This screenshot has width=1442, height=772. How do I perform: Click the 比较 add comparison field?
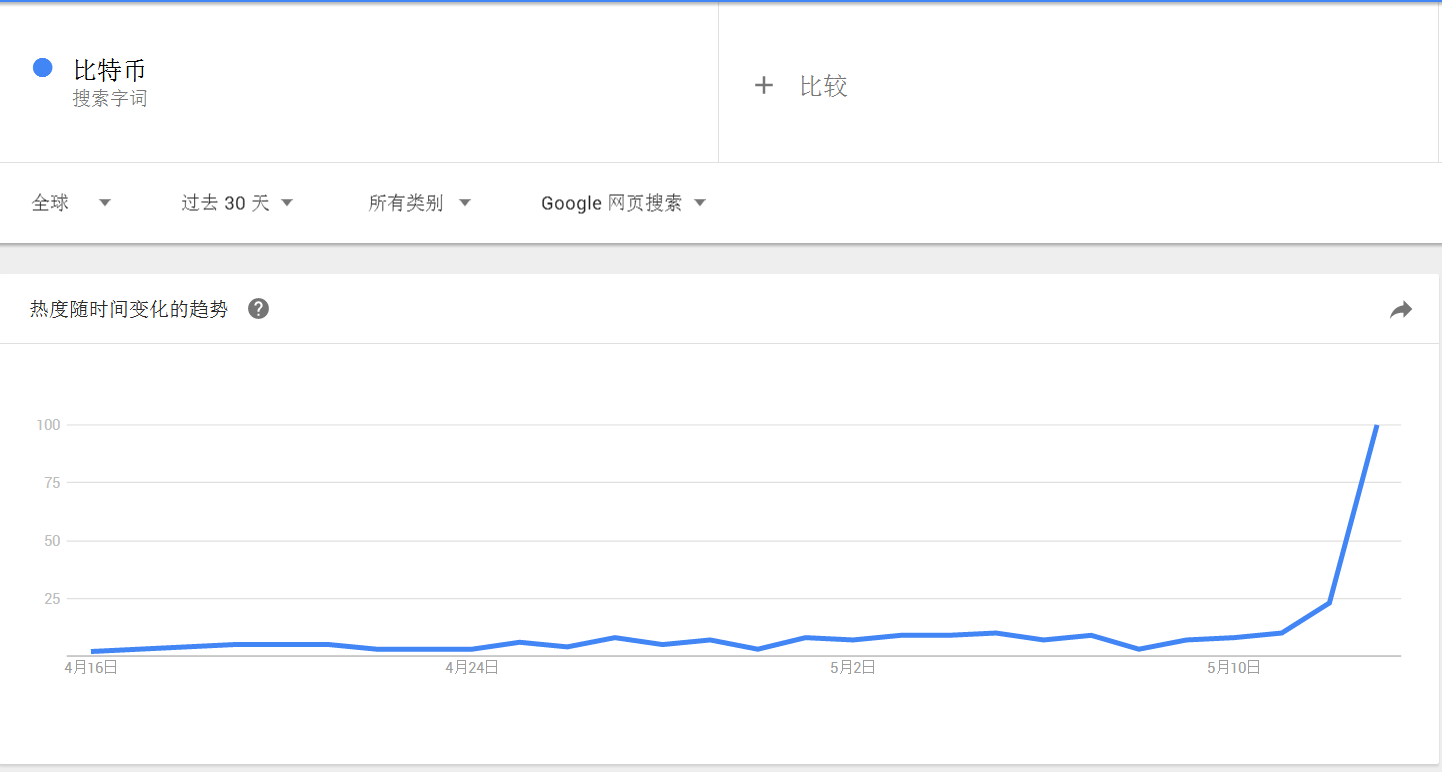[x=1078, y=86]
